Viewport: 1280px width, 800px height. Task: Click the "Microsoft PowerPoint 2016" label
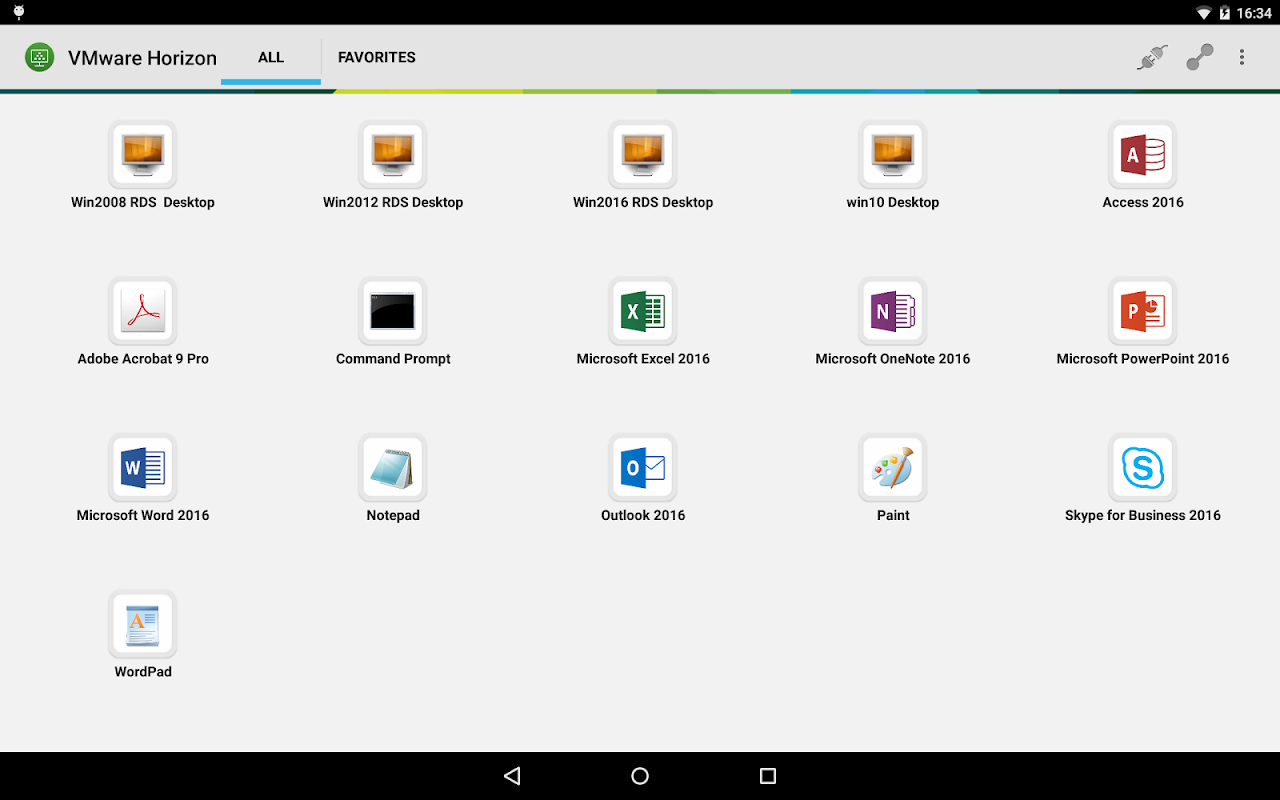[1143, 359]
